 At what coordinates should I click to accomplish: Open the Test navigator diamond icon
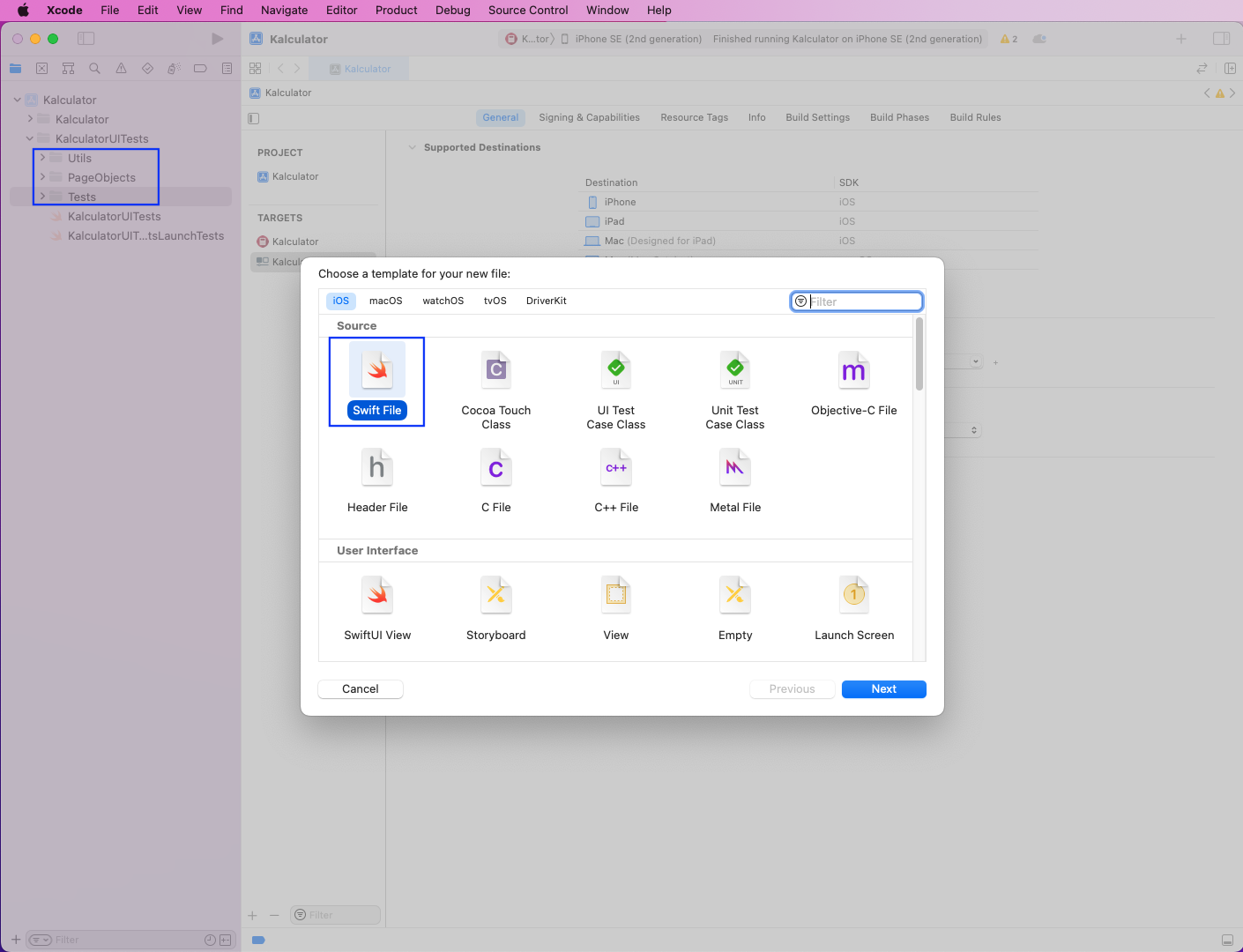pos(147,69)
